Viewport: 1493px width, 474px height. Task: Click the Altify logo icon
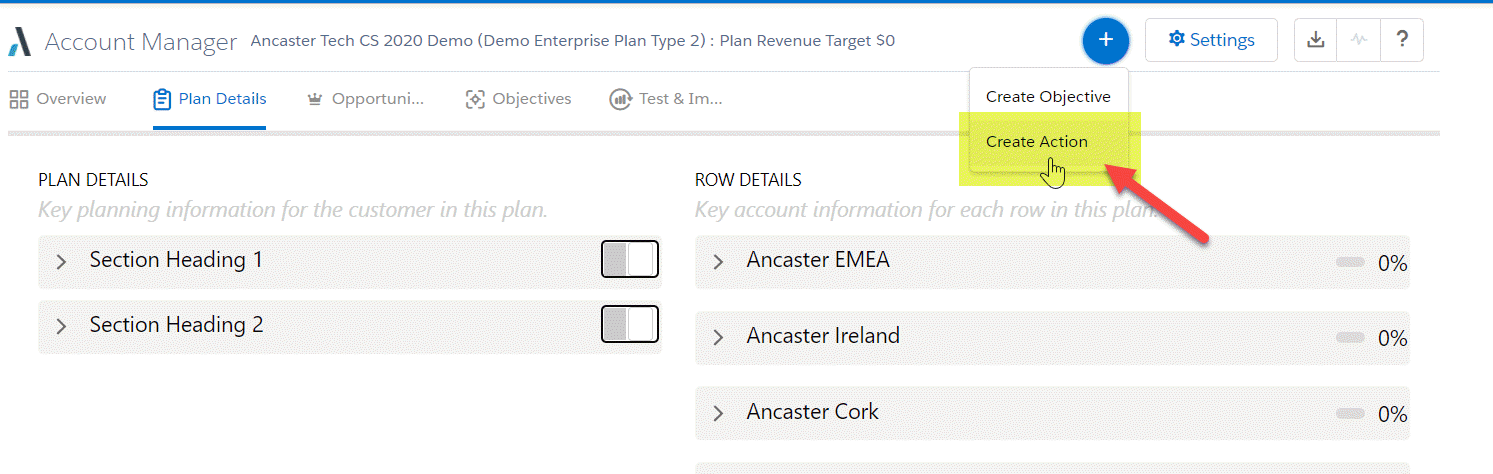pos(20,42)
